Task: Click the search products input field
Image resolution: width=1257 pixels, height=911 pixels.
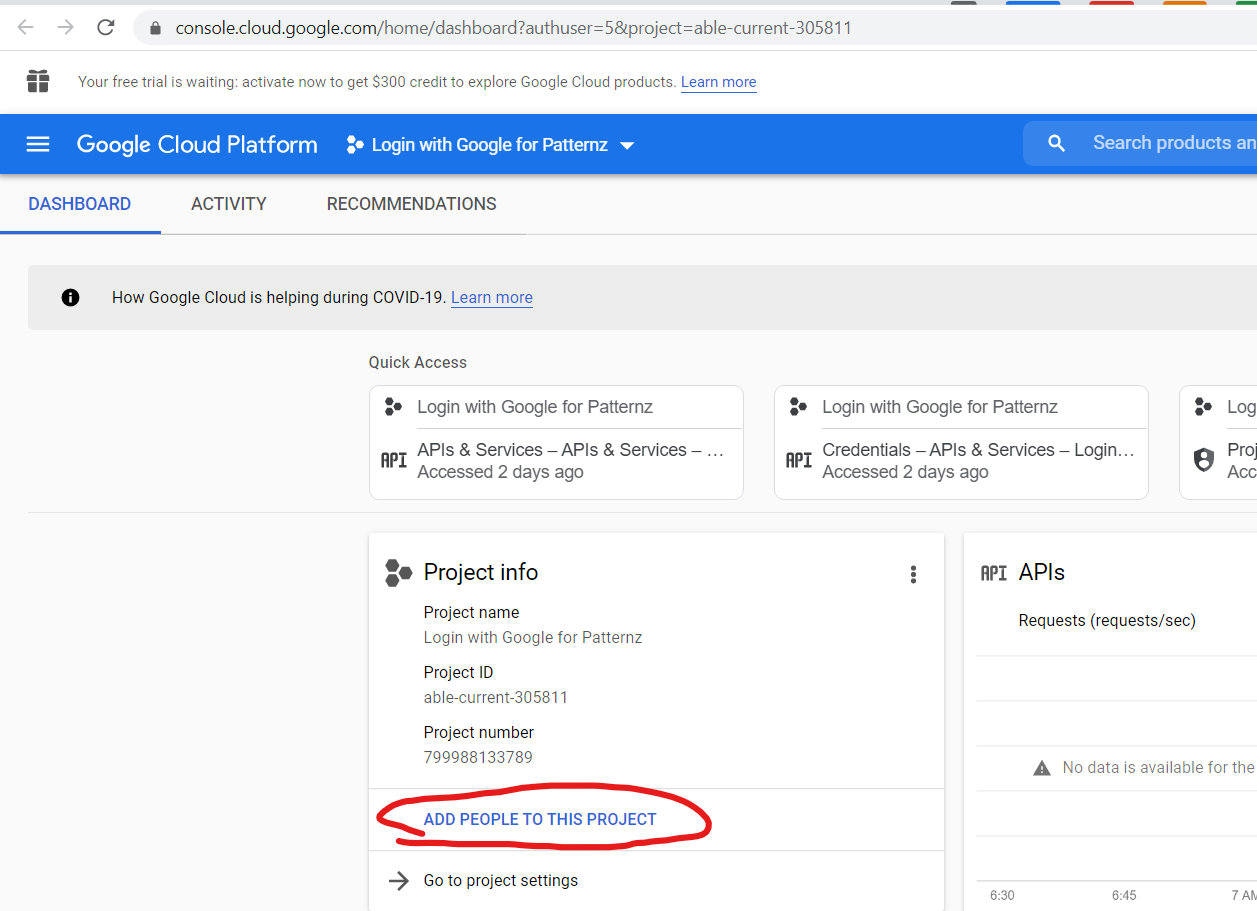Action: point(1172,143)
